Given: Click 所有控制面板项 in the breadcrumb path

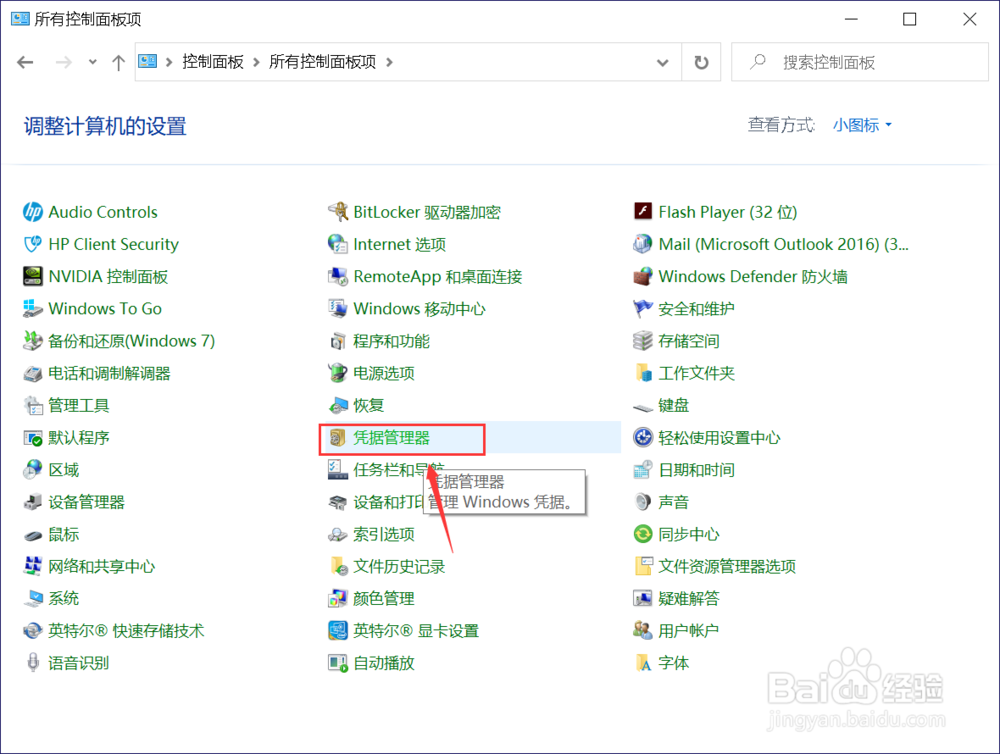Looking at the screenshot, I should coord(323,62).
